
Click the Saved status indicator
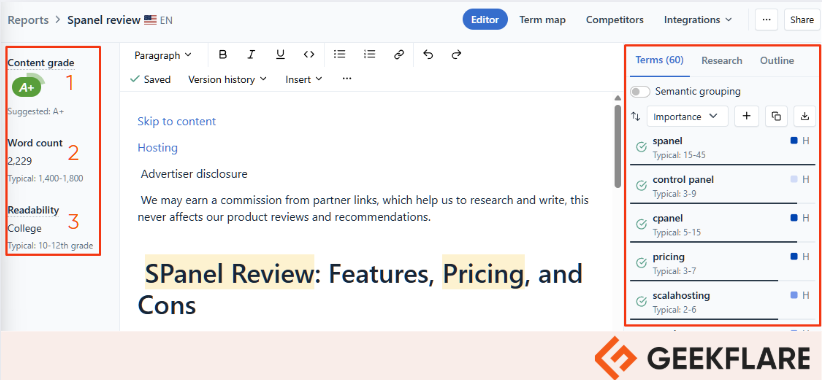150,79
